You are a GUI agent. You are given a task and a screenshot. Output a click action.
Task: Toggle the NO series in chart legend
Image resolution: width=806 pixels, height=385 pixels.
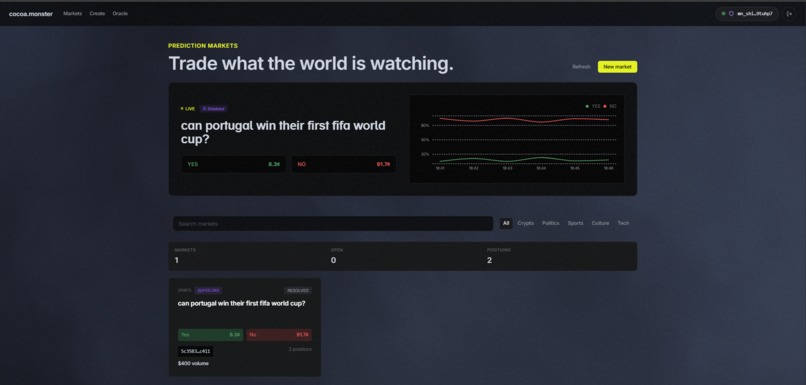(610, 106)
